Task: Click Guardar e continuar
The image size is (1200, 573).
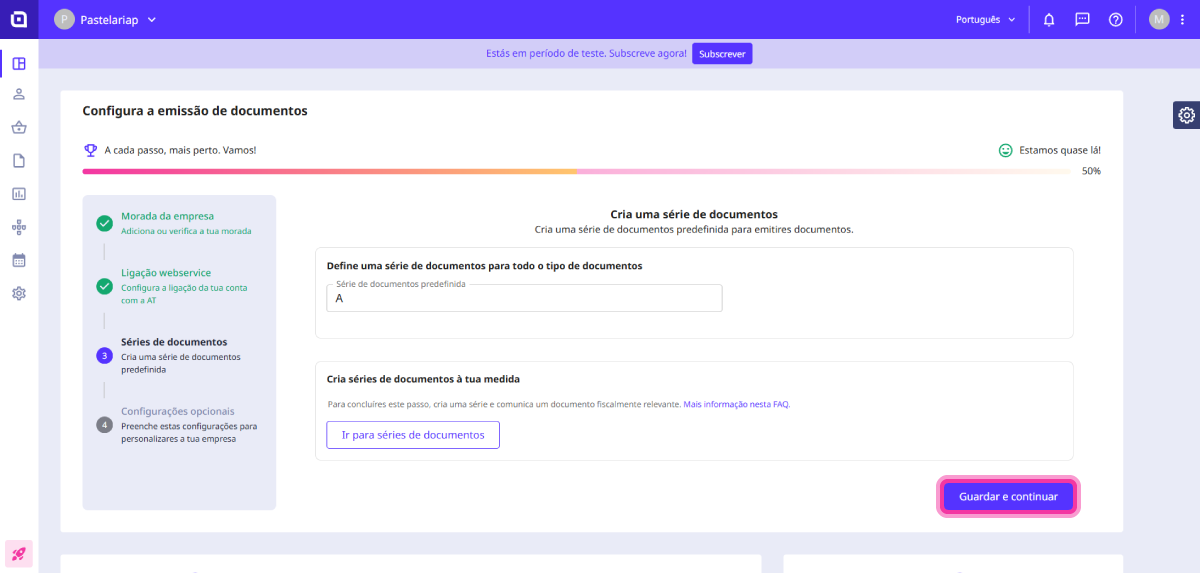Action: click(x=1008, y=496)
